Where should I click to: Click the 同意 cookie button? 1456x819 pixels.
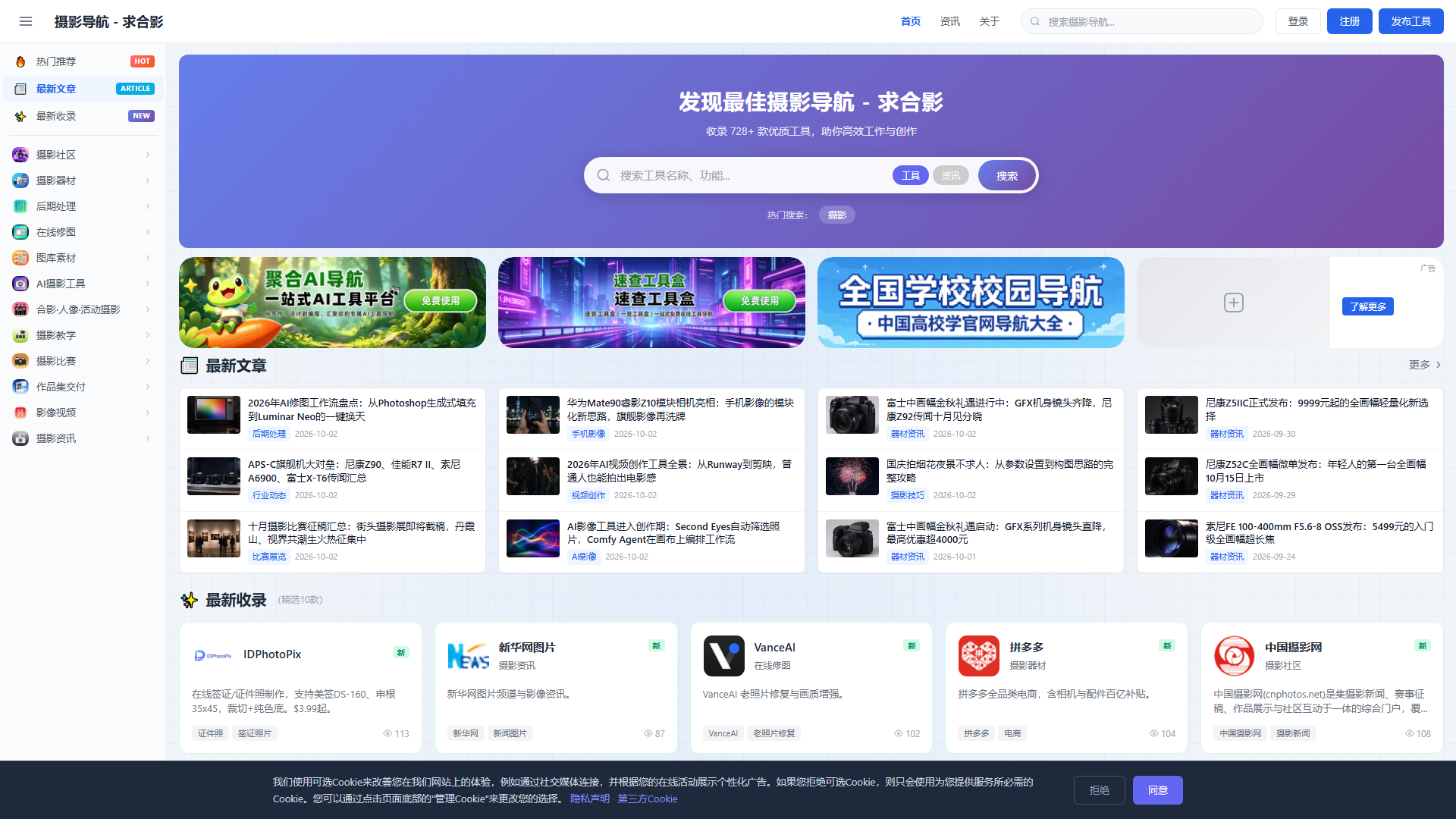point(1158,790)
